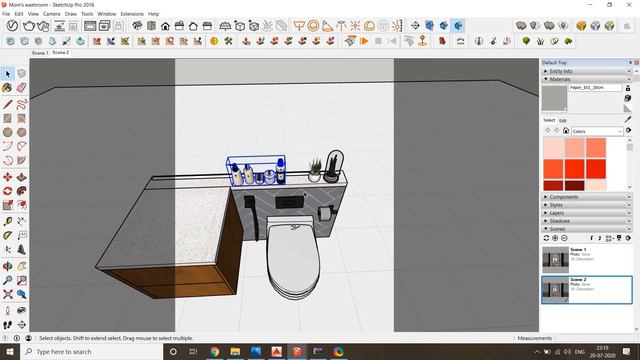Select the Move tool
Viewport: 640px width, 360px height.
click(7, 177)
